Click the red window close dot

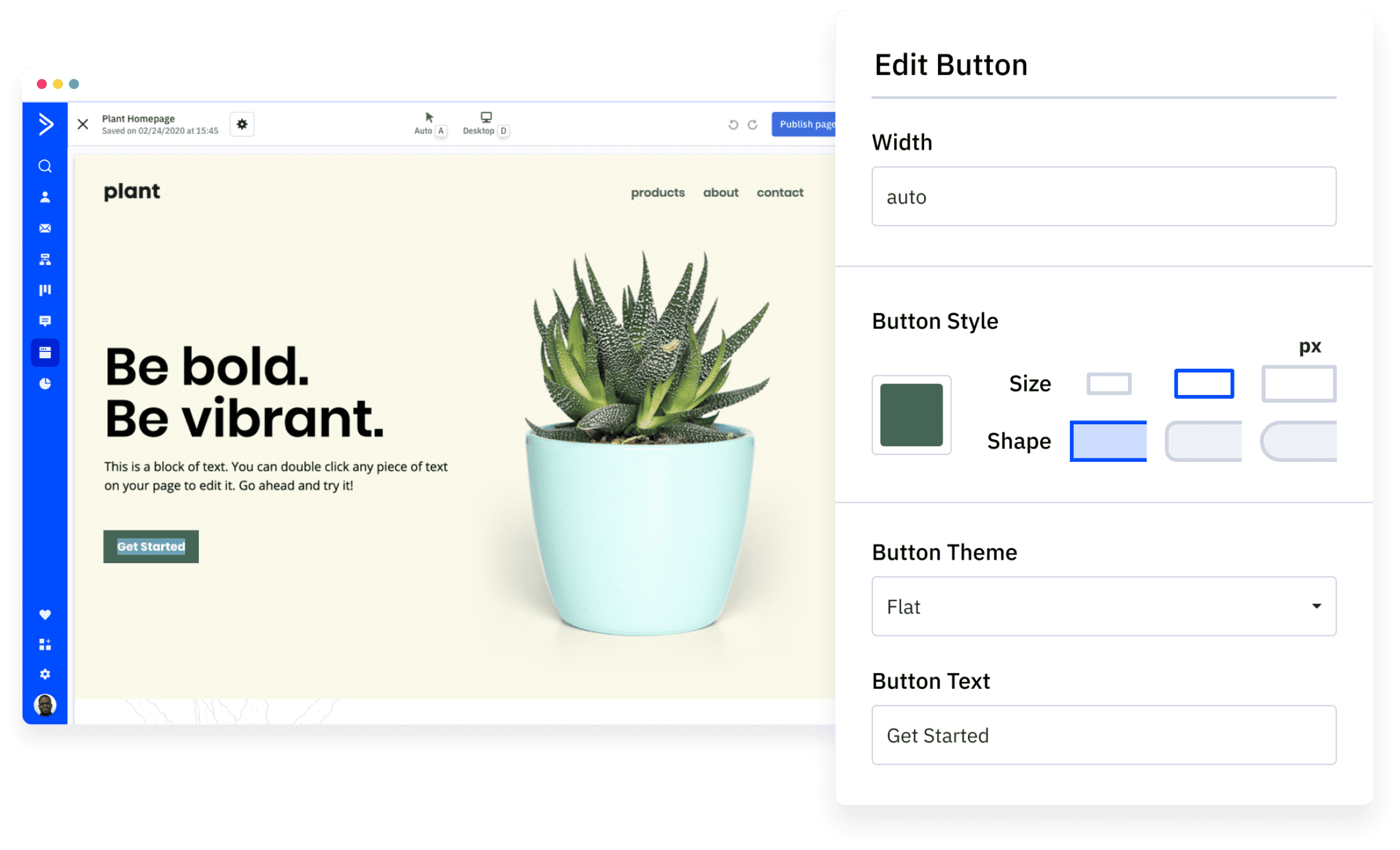pos(42,84)
